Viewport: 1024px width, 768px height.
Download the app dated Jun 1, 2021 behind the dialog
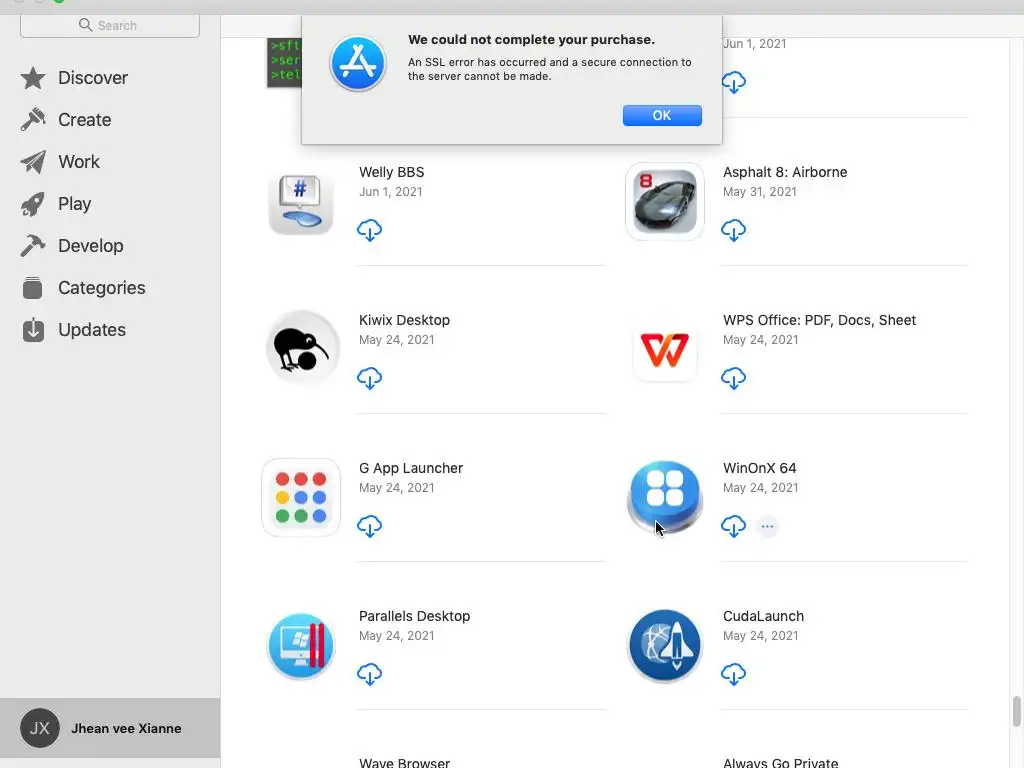[x=733, y=82]
